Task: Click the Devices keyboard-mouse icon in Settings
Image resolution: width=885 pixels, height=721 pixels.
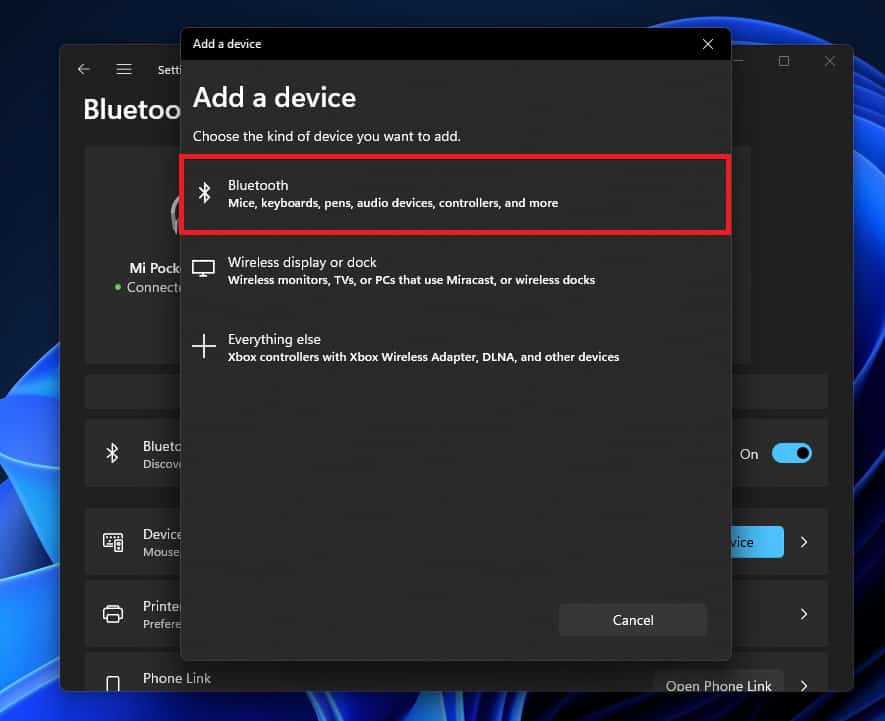Action: 113,542
